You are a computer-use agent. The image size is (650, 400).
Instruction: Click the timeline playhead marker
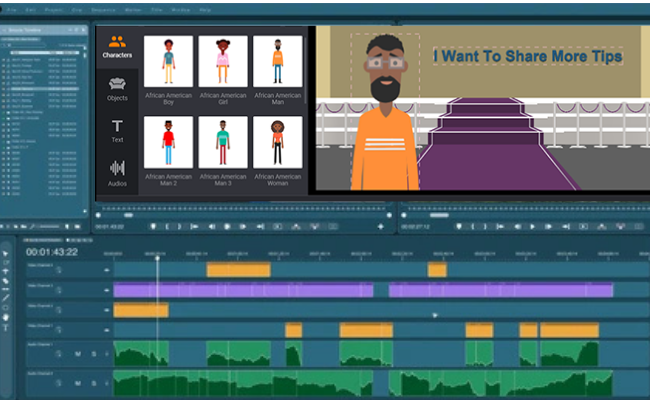156,252
